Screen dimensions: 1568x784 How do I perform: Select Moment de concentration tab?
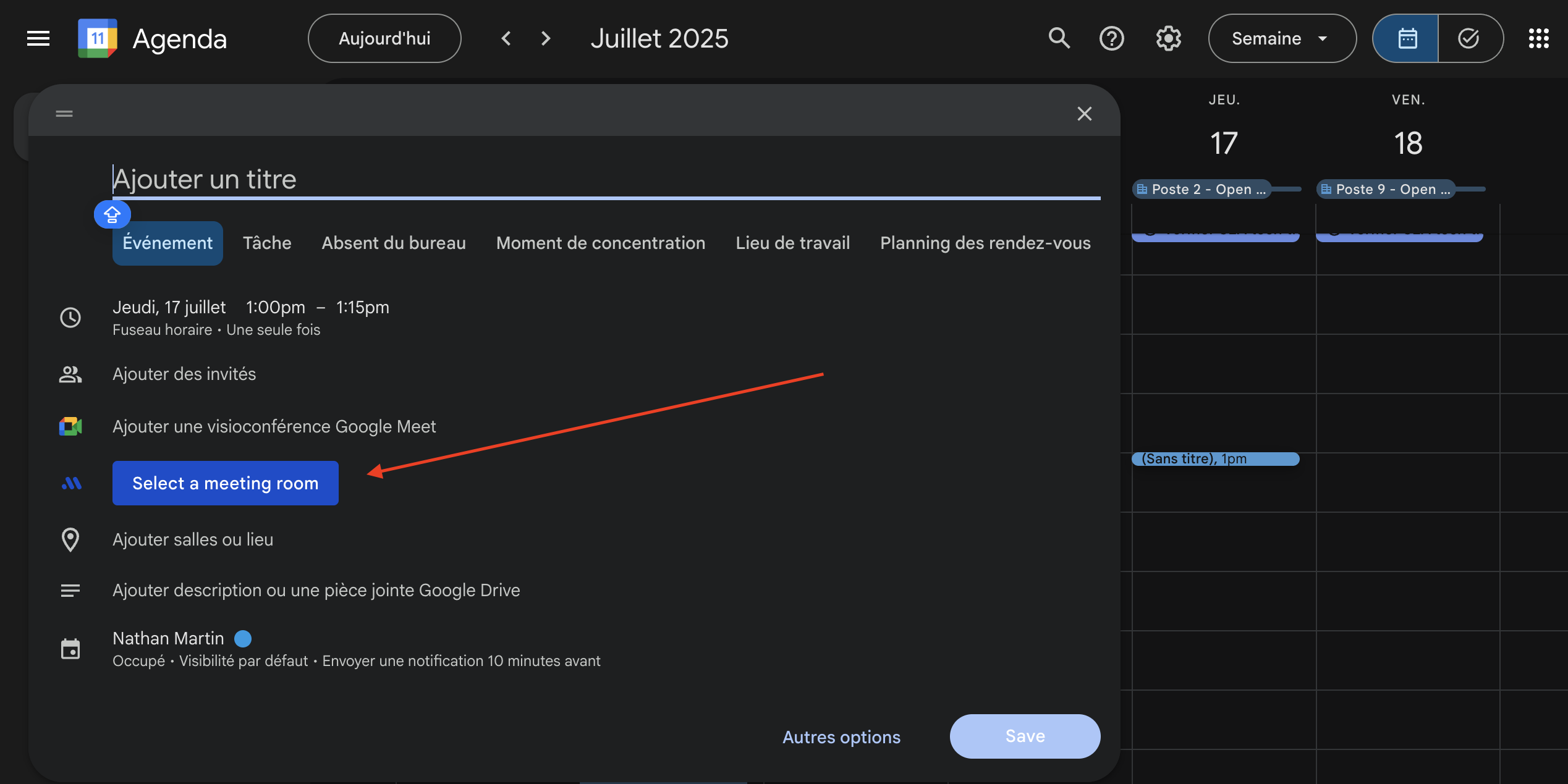tap(601, 243)
